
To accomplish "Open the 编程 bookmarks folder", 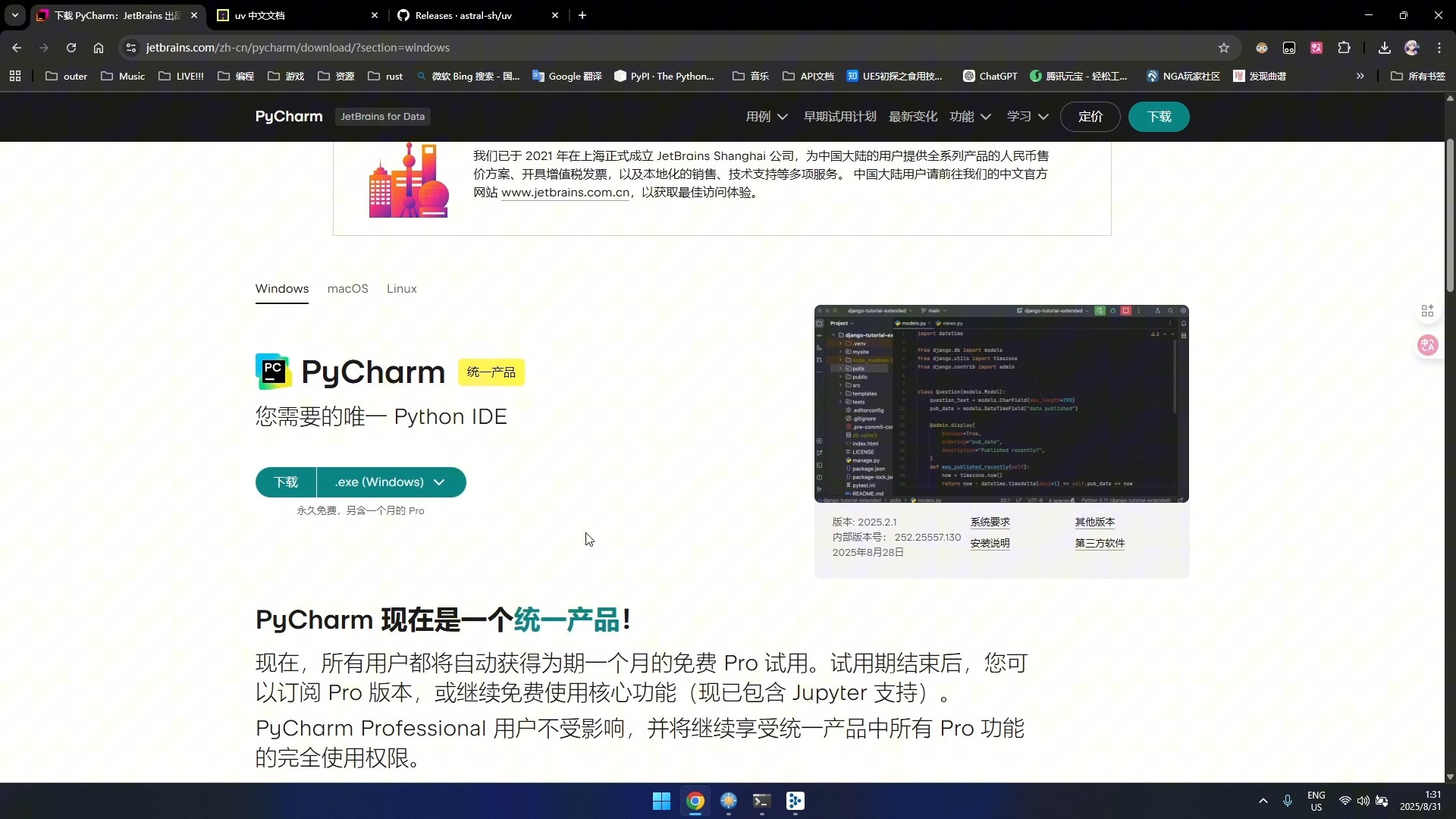I will [x=236, y=76].
